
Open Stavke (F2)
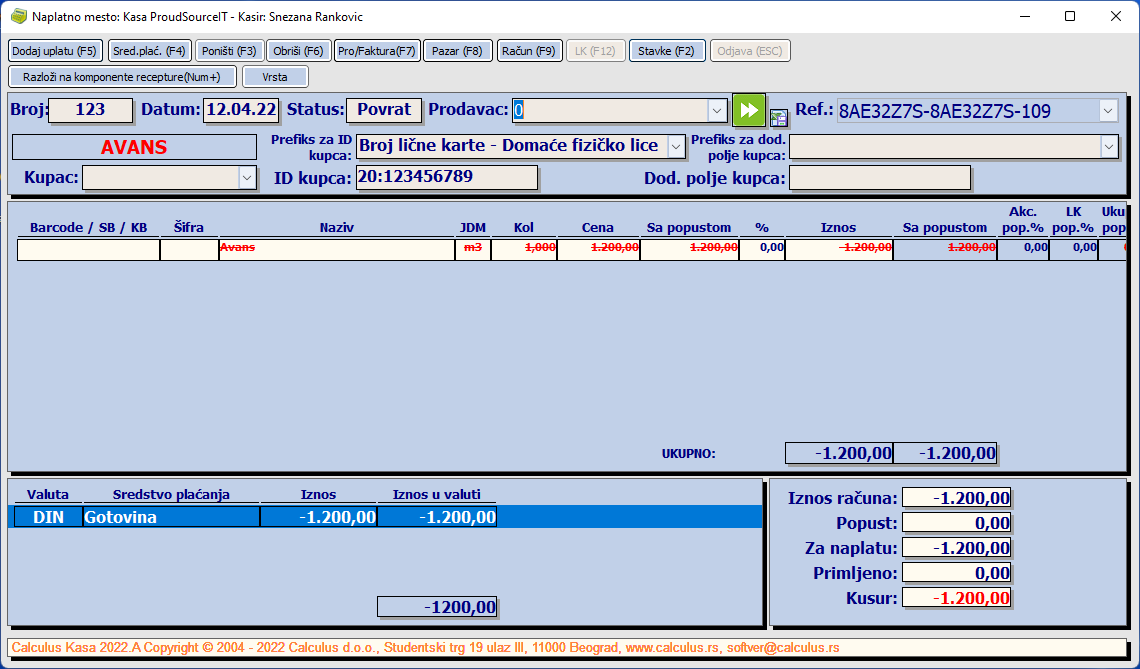[667, 51]
